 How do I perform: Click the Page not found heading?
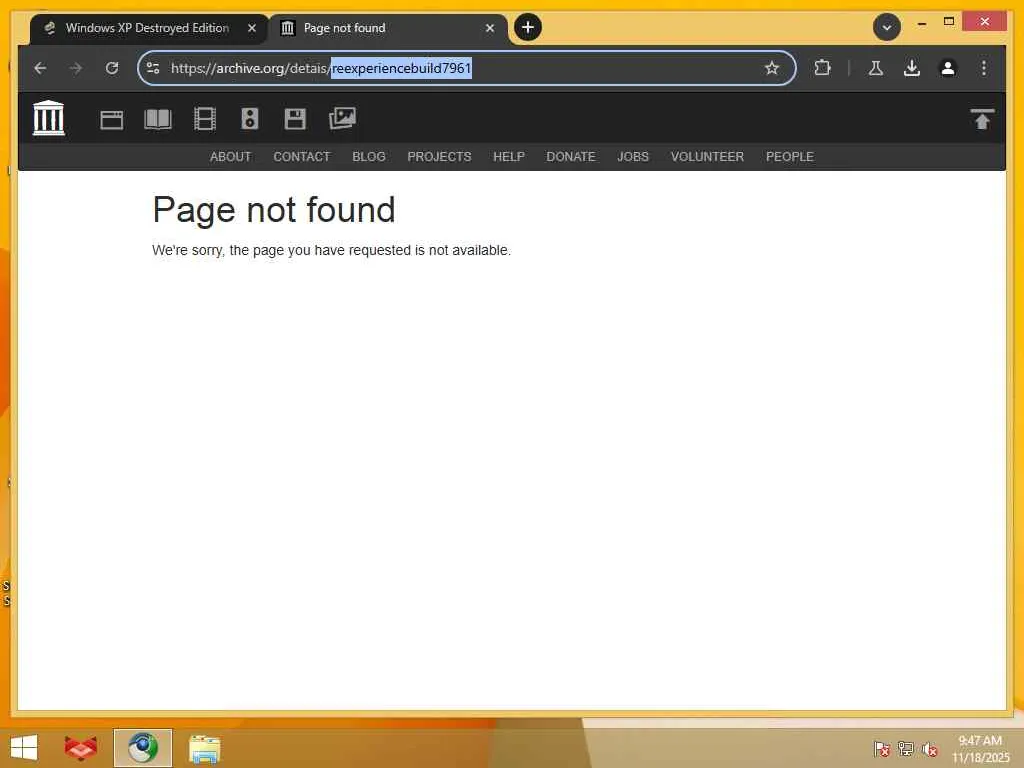tap(274, 210)
